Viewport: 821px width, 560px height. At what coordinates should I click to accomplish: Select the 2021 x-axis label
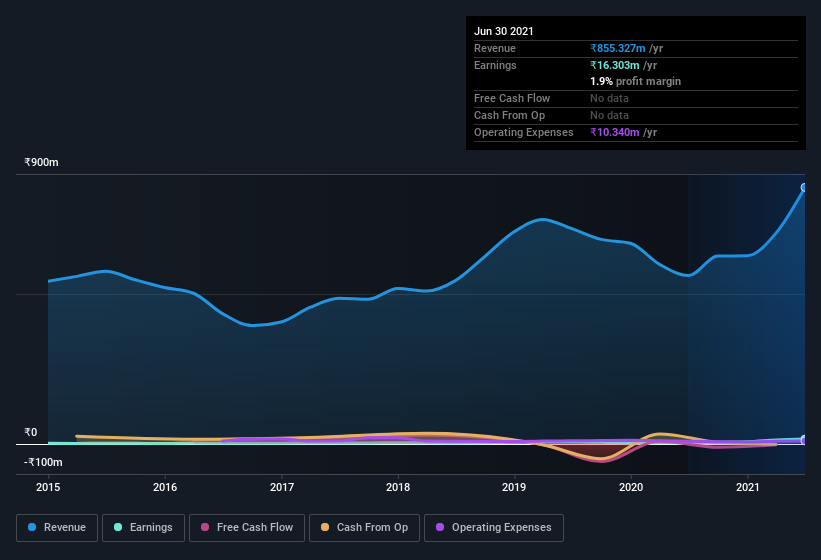tap(748, 487)
